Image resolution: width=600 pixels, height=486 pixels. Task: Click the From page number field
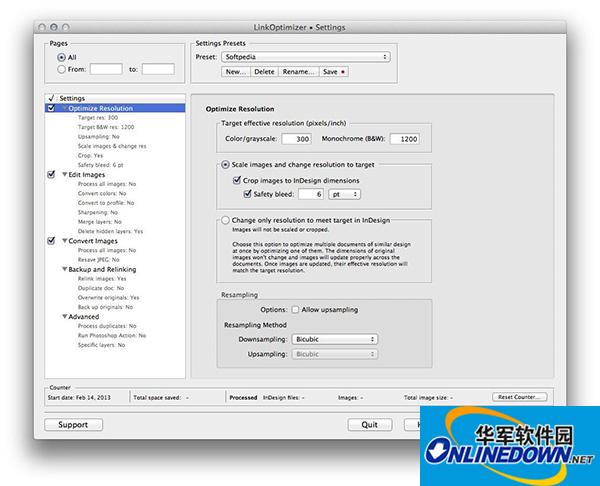coord(106,69)
